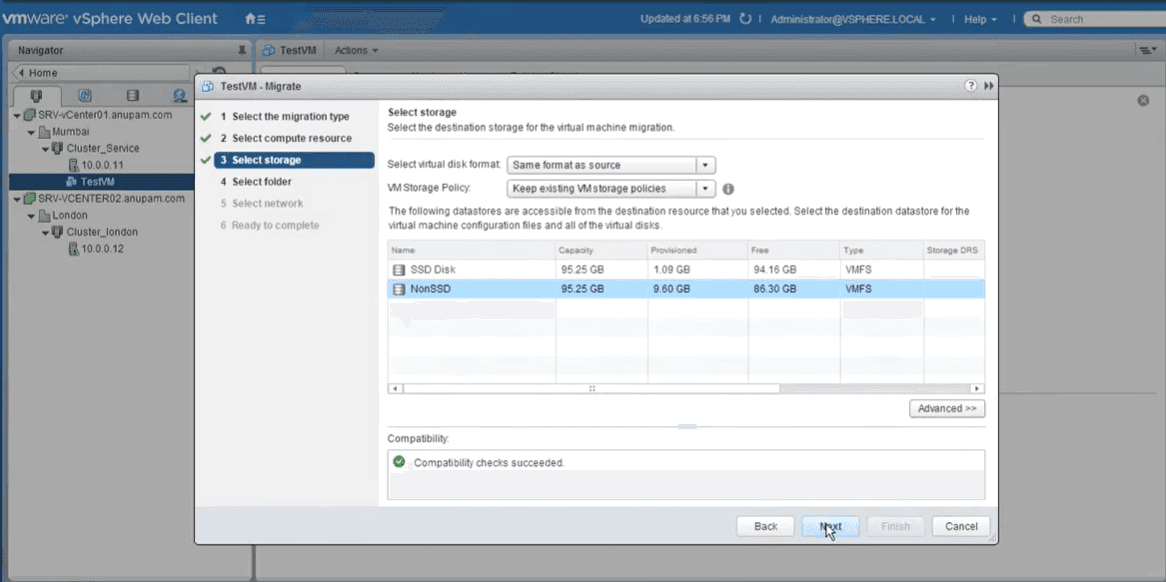Pin the Navigator panel

click(x=241, y=51)
